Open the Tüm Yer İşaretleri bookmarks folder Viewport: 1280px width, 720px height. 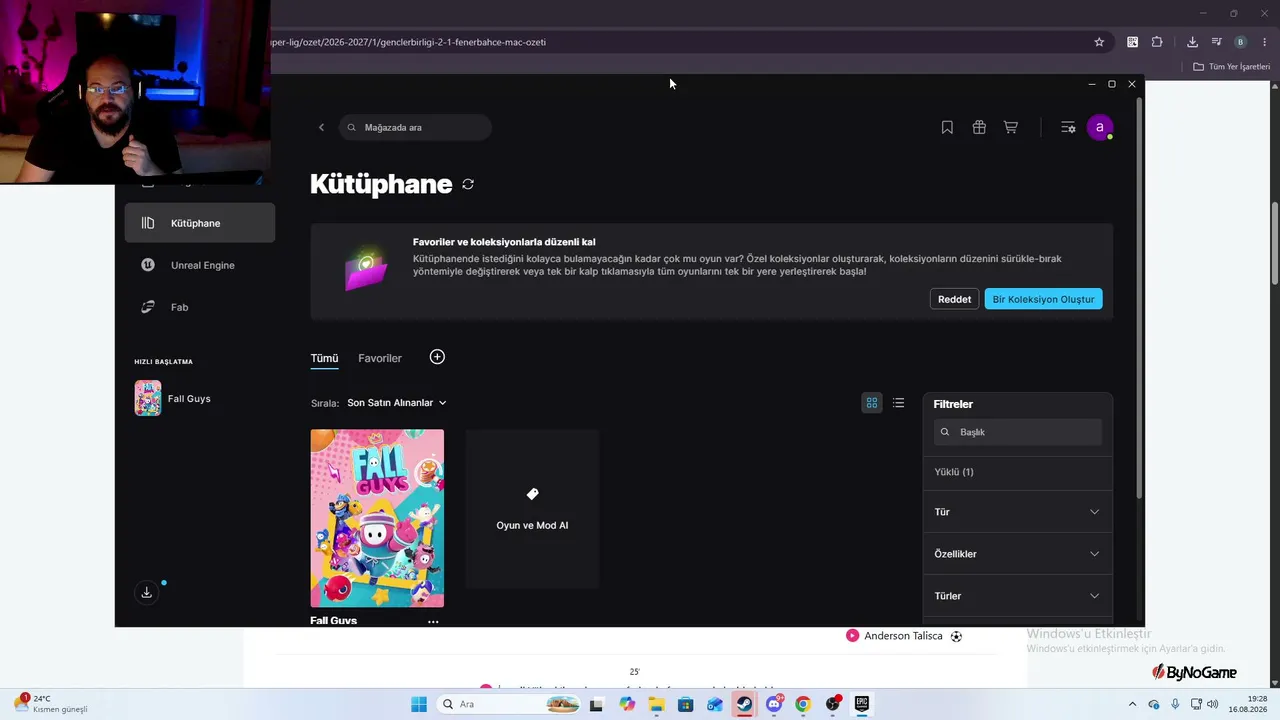1232,67
